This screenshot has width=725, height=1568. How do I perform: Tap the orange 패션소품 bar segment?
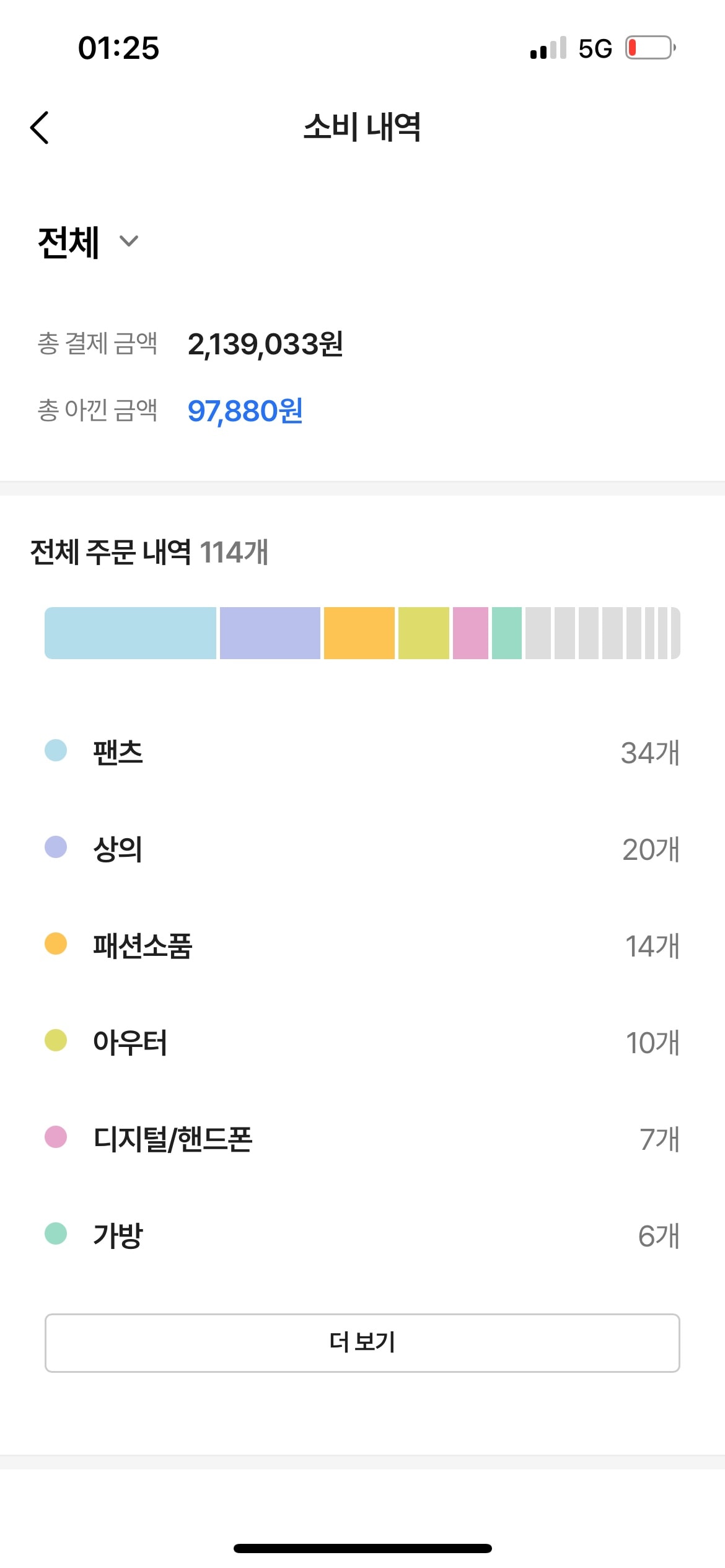click(x=359, y=633)
